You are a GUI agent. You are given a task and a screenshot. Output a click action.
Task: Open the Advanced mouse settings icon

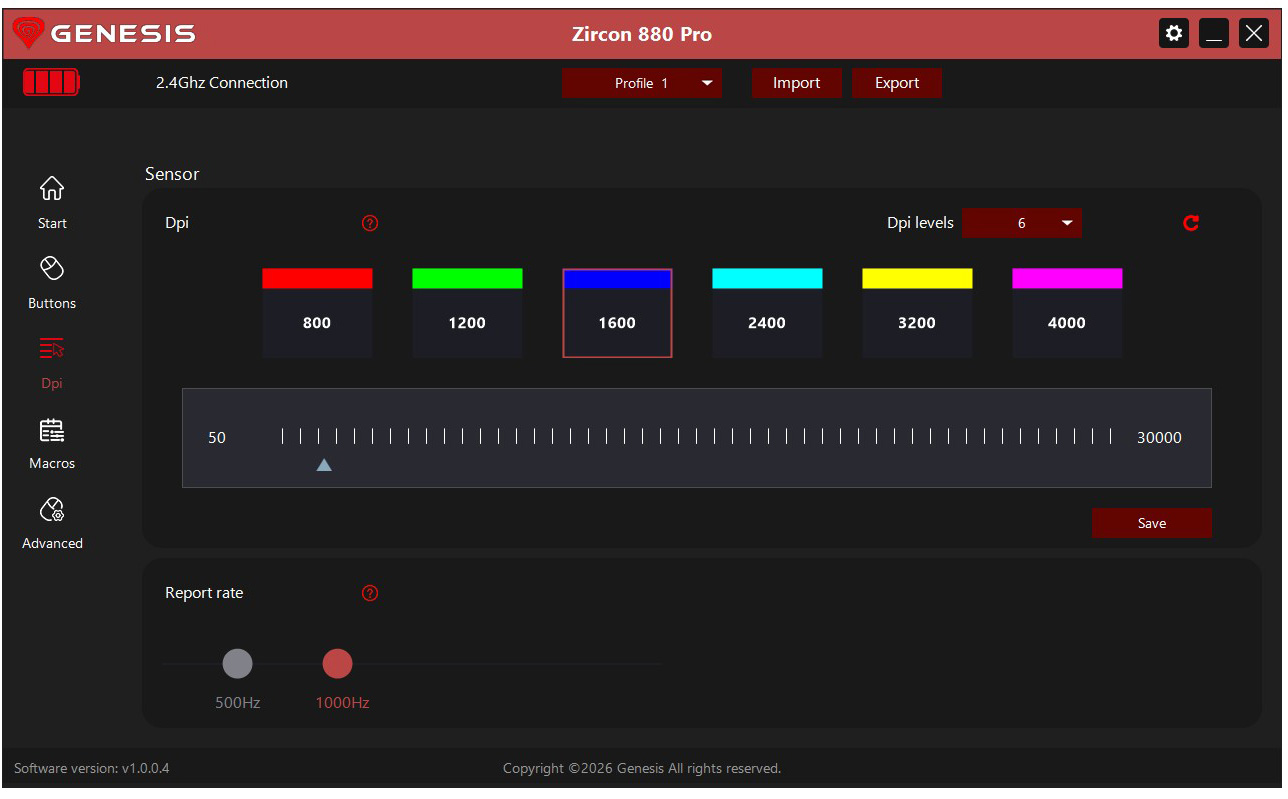[52, 509]
